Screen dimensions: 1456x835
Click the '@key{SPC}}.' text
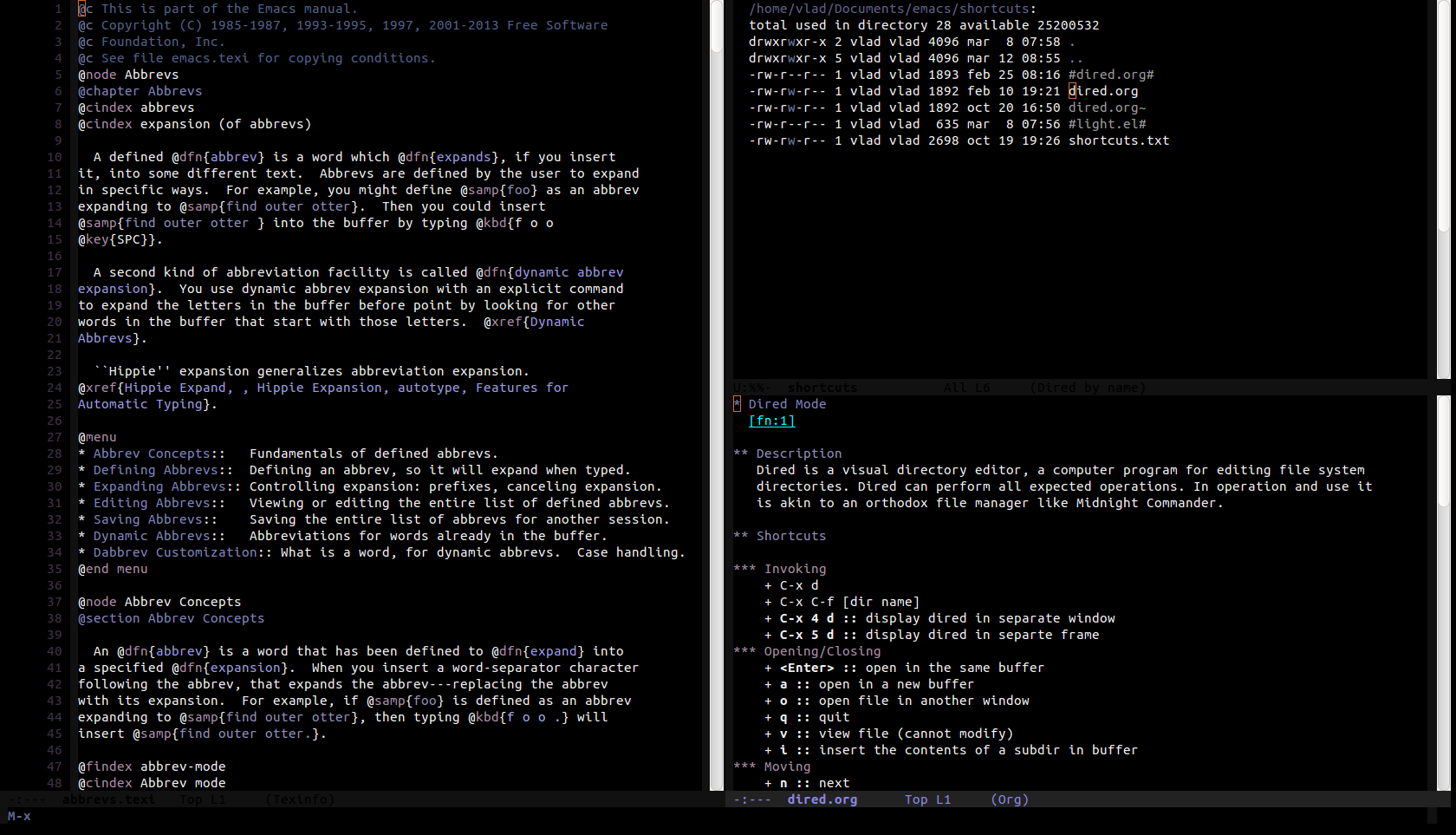click(120, 239)
